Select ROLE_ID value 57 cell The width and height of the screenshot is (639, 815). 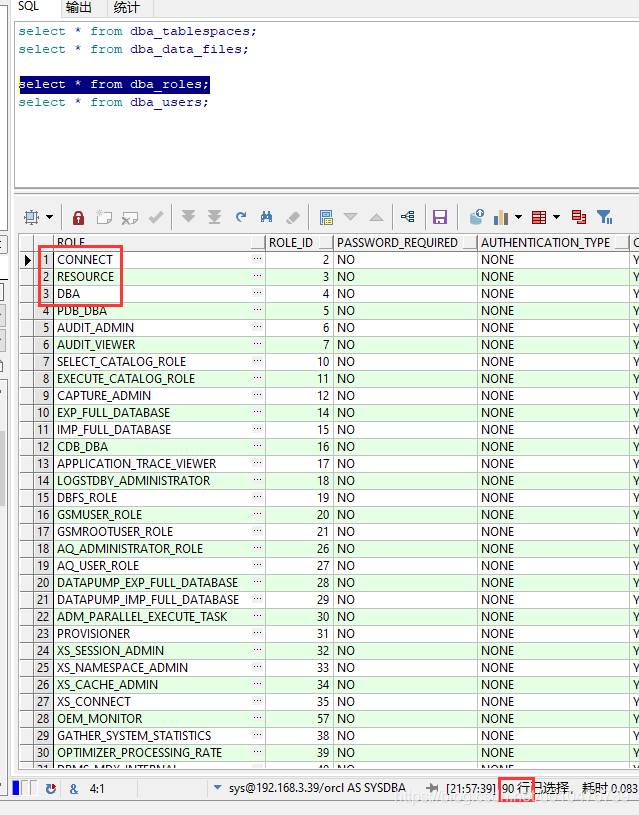[x=299, y=719]
